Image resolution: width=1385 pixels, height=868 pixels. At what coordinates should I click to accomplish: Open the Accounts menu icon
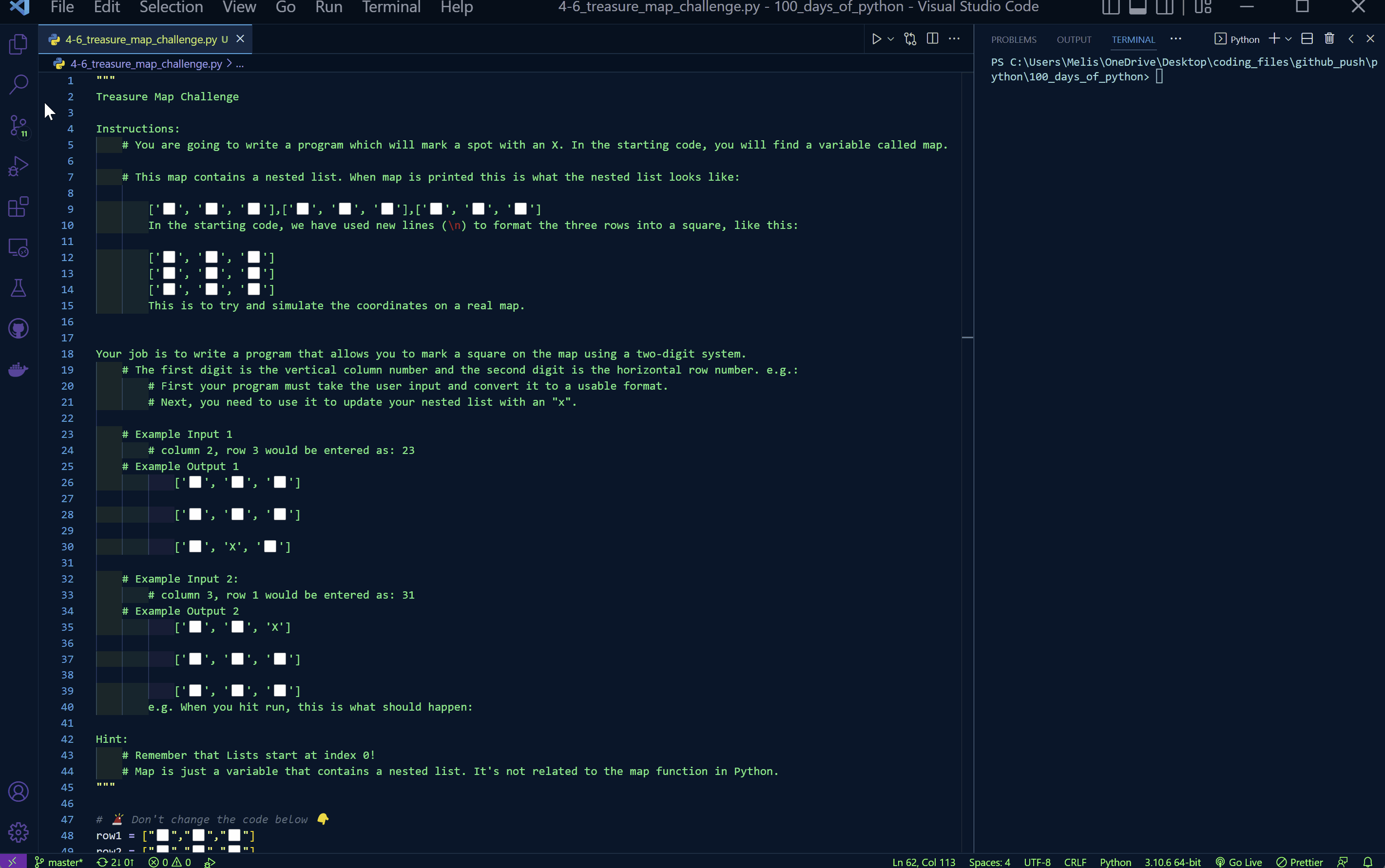tap(19, 792)
